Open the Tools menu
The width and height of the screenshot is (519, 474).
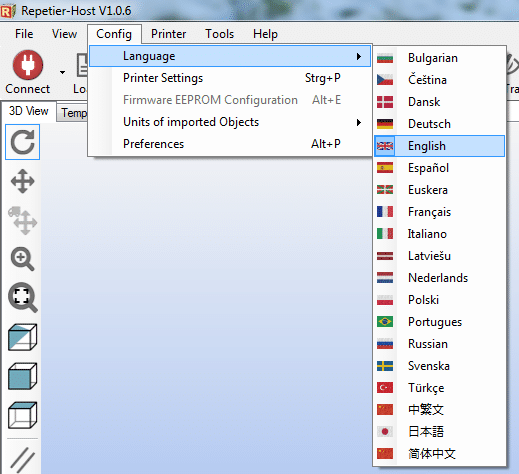(219, 34)
